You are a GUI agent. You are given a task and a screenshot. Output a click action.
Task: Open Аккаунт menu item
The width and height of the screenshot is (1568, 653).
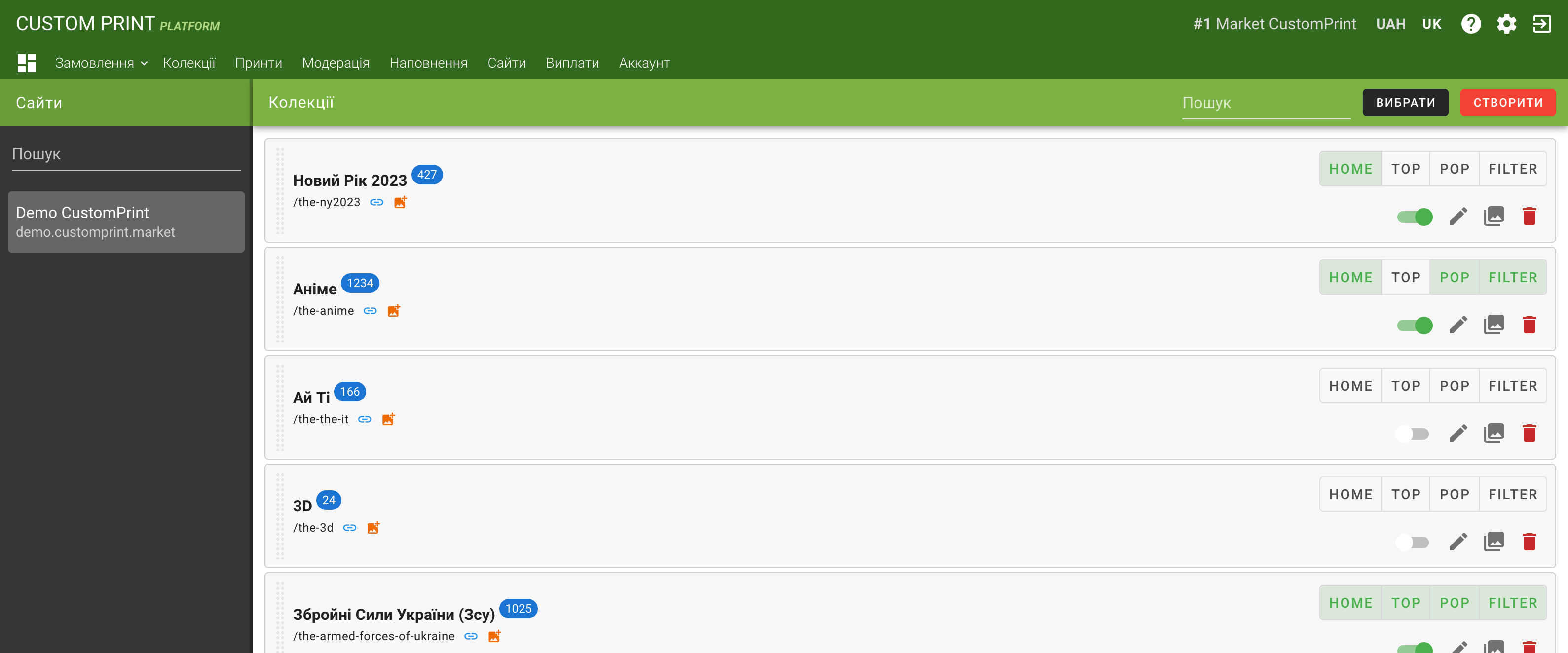[x=644, y=63]
